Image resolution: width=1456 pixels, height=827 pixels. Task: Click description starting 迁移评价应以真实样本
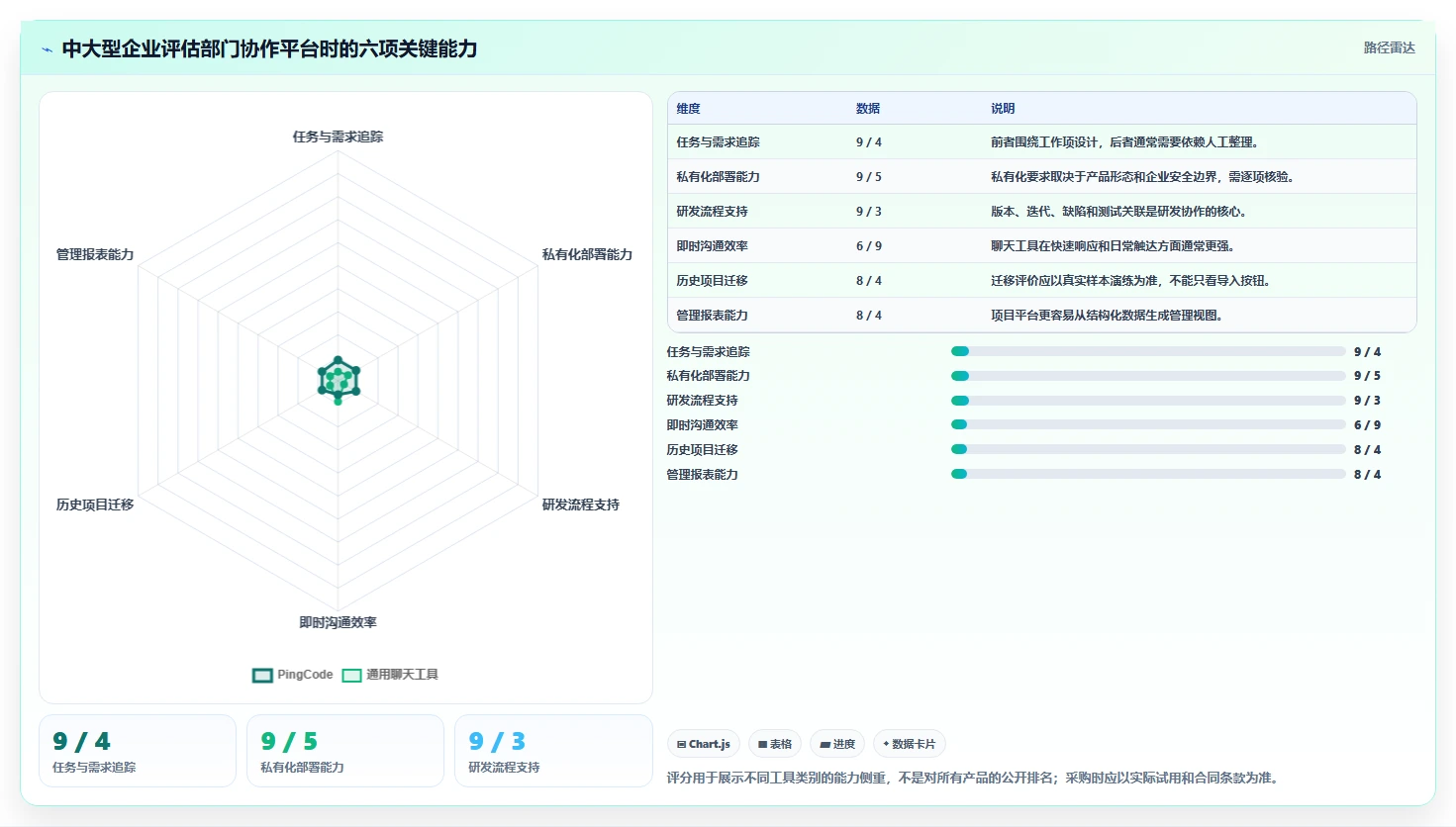tap(1130, 281)
